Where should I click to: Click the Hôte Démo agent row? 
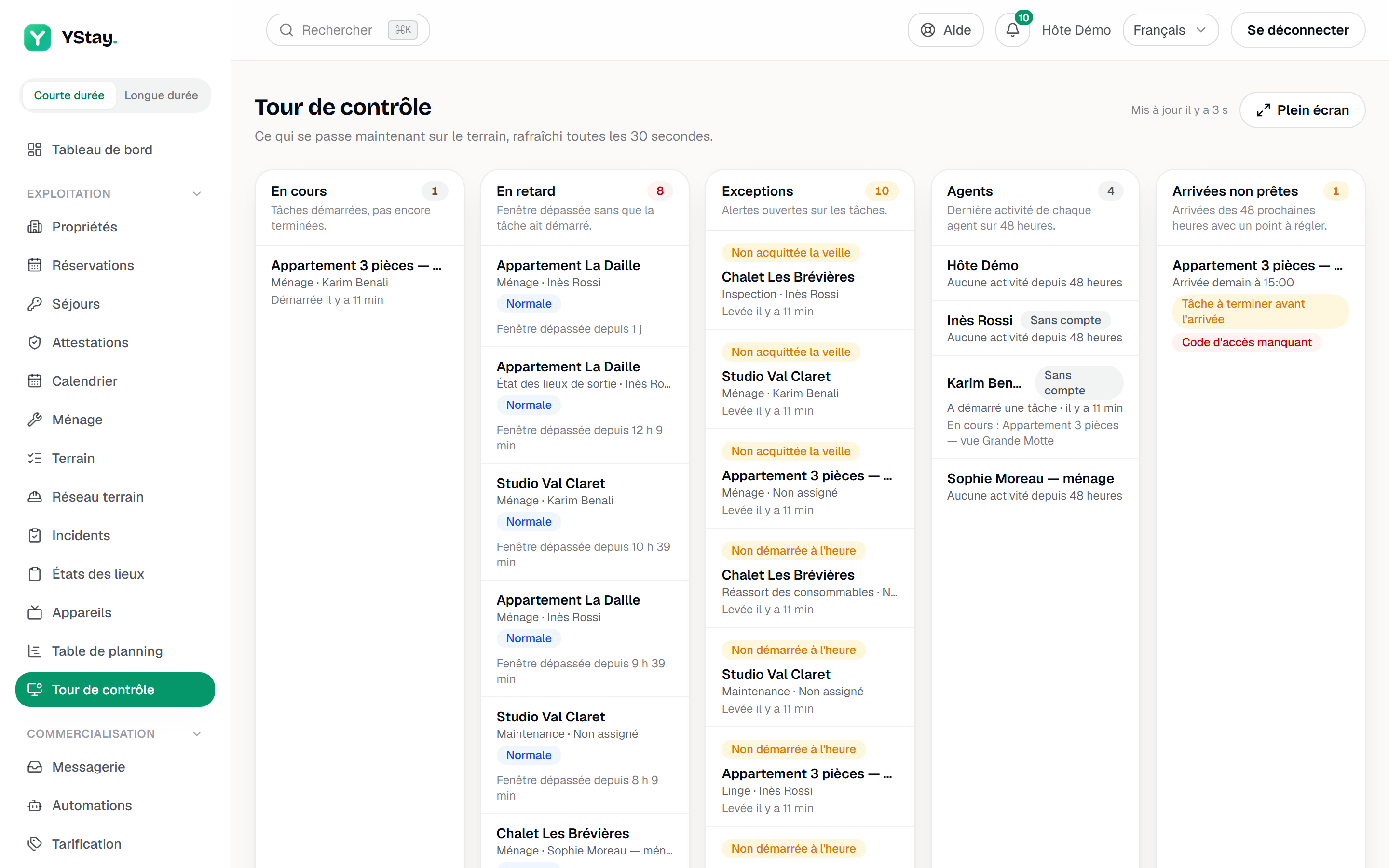[x=1035, y=273]
